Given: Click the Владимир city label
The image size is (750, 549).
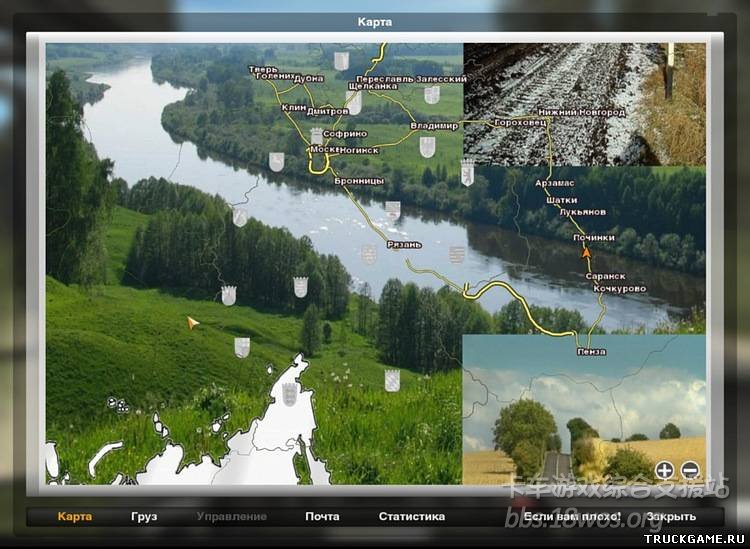Looking at the screenshot, I should pyautogui.click(x=434, y=126).
